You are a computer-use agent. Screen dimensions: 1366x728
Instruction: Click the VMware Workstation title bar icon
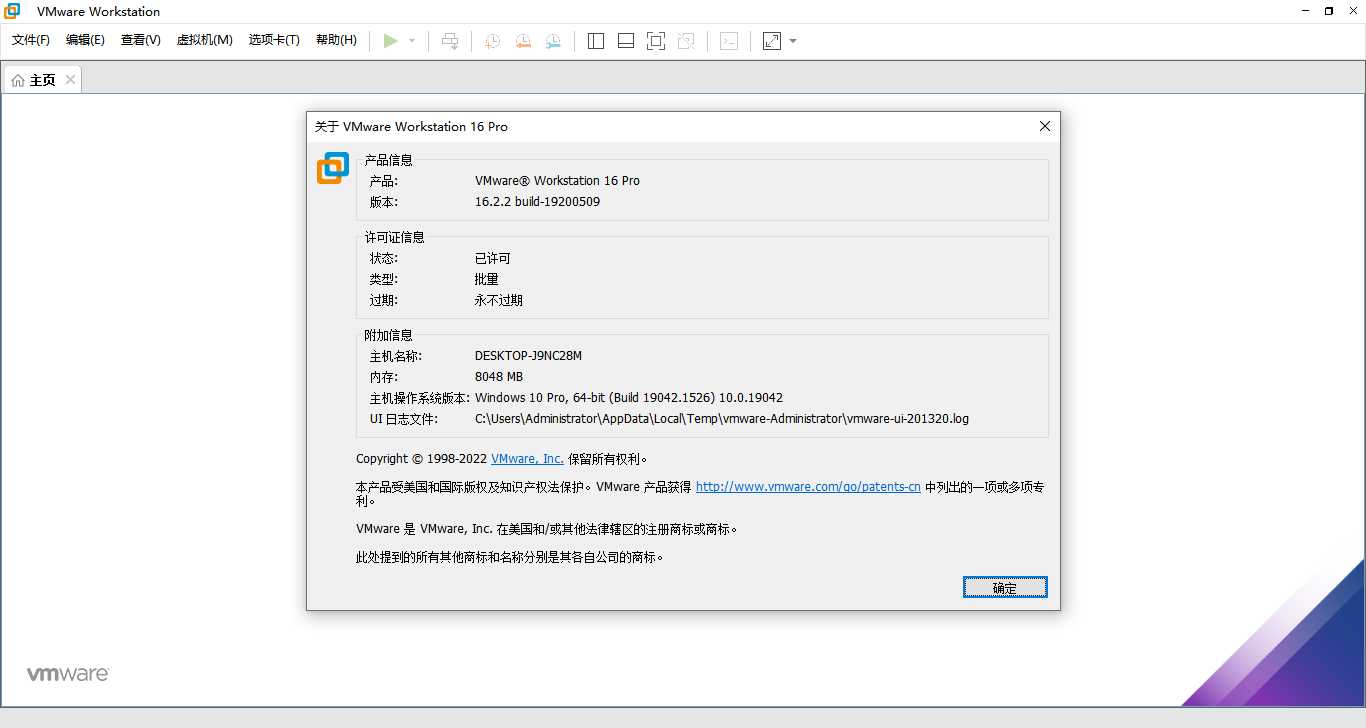(11, 11)
